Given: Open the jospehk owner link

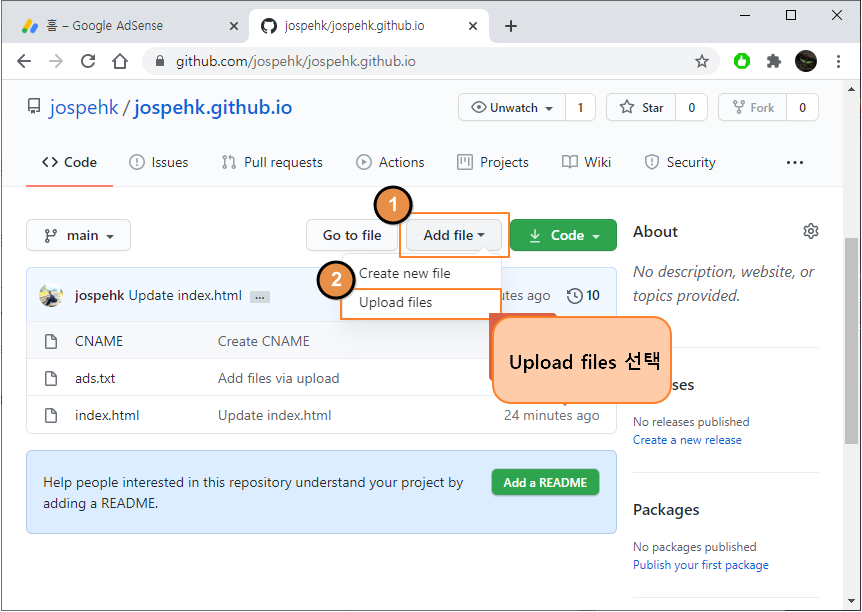Looking at the screenshot, I should coord(84,107).
